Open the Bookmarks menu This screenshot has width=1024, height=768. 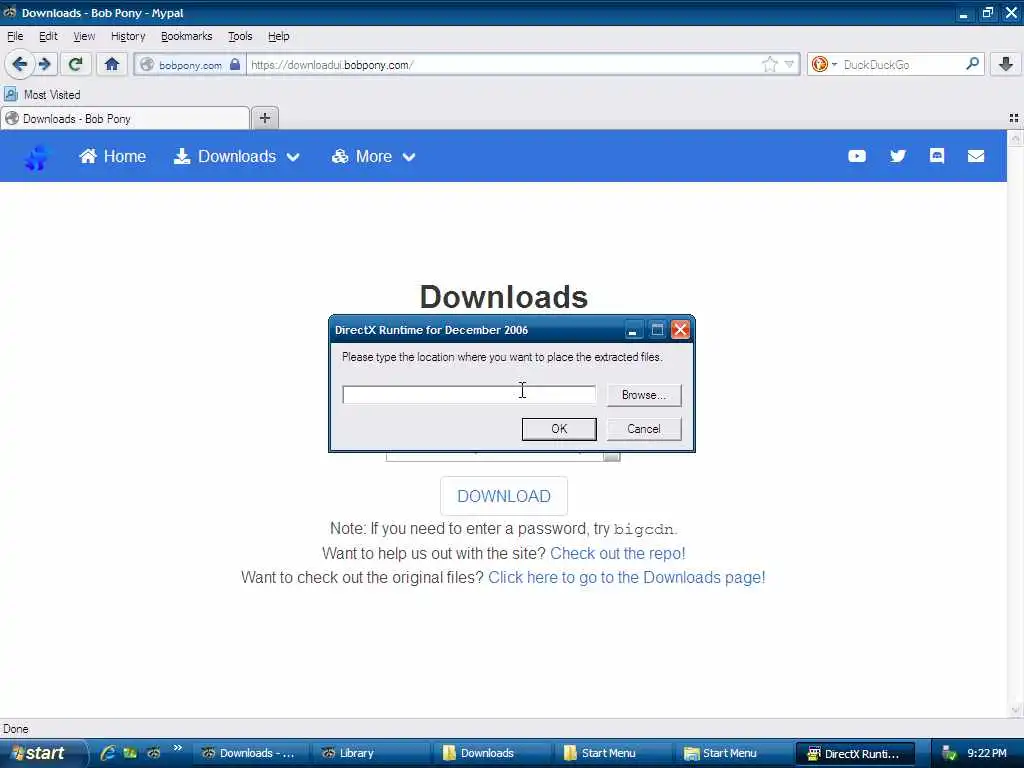tap(186, 37)
